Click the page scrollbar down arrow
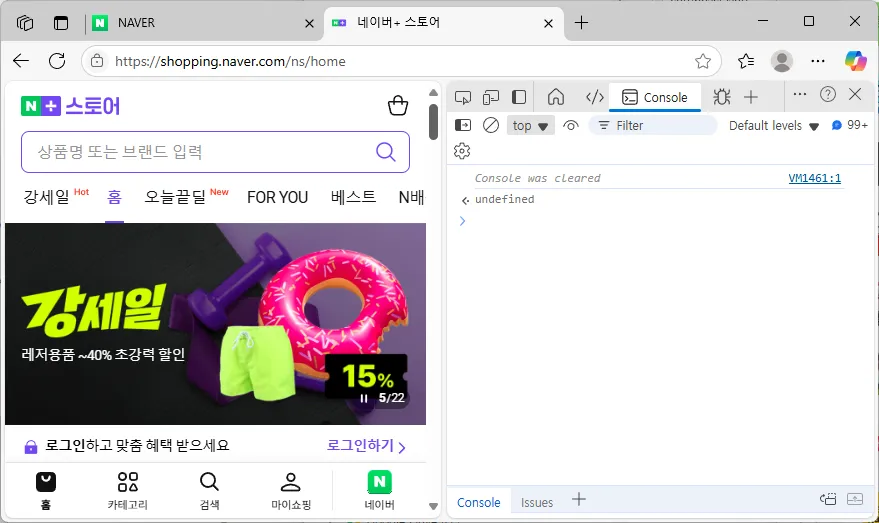The height and width of the screenshot is (523, 879). pos(433,506)
